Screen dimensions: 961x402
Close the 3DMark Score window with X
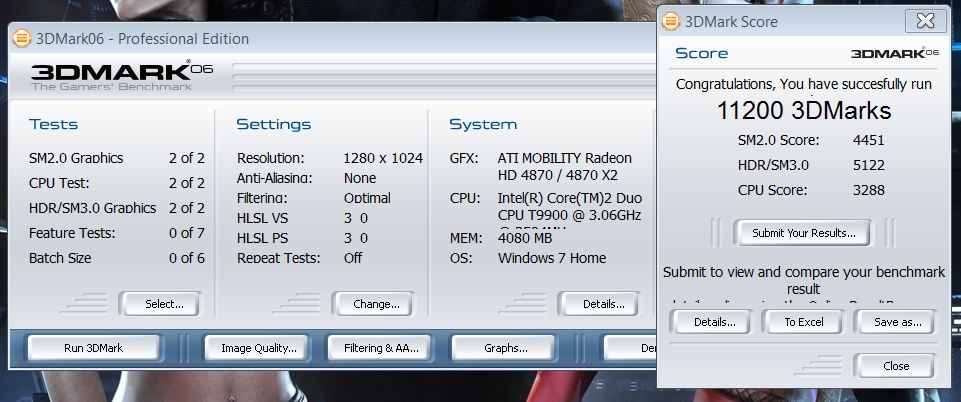pyautogui.click(x=925, y=21)
